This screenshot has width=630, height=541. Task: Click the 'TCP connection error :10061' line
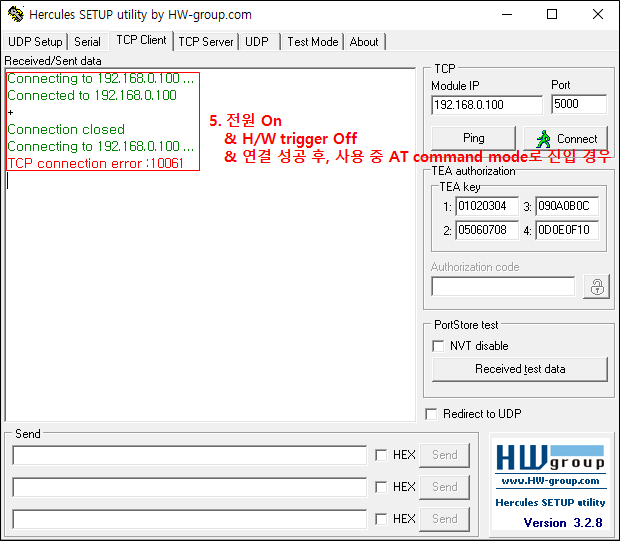[x=96, y=164]
